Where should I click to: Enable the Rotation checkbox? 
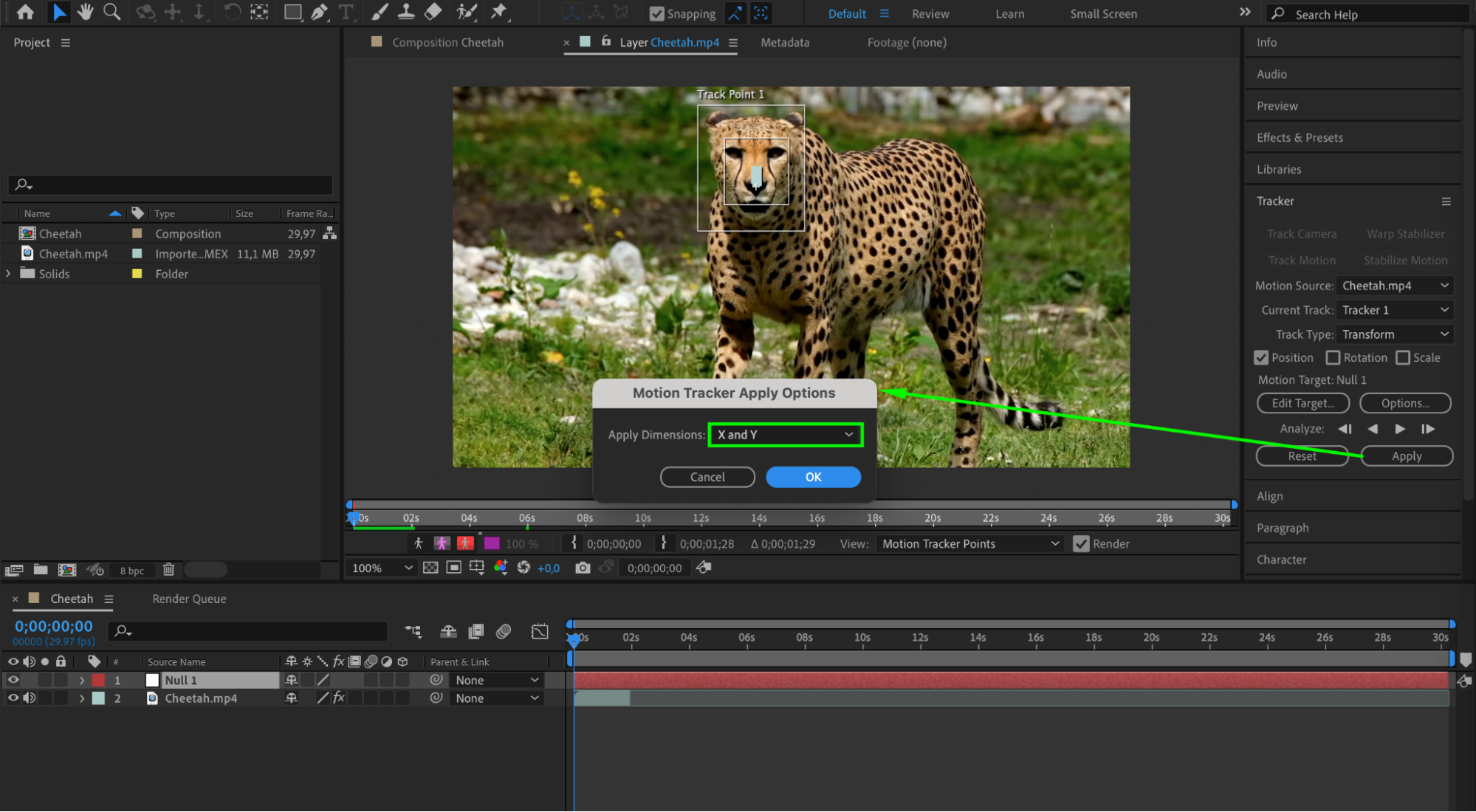1333,358
